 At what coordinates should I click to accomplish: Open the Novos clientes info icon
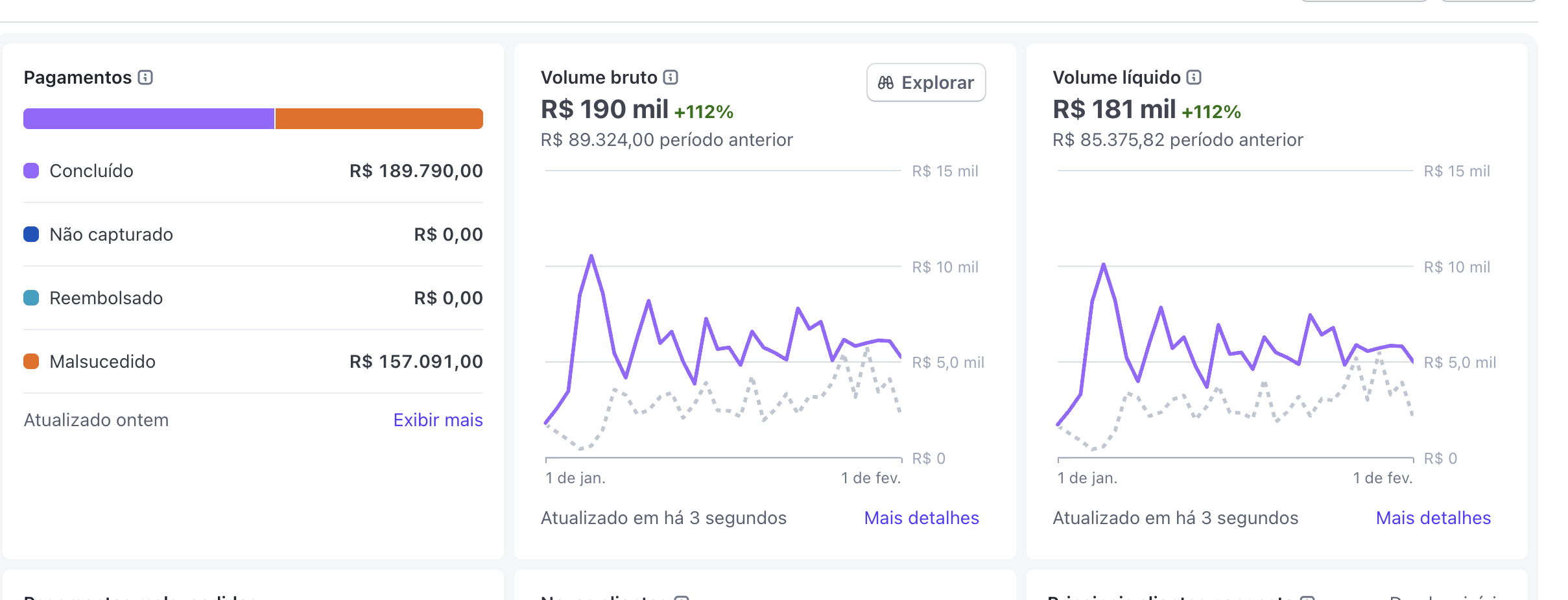coord(682,597)
